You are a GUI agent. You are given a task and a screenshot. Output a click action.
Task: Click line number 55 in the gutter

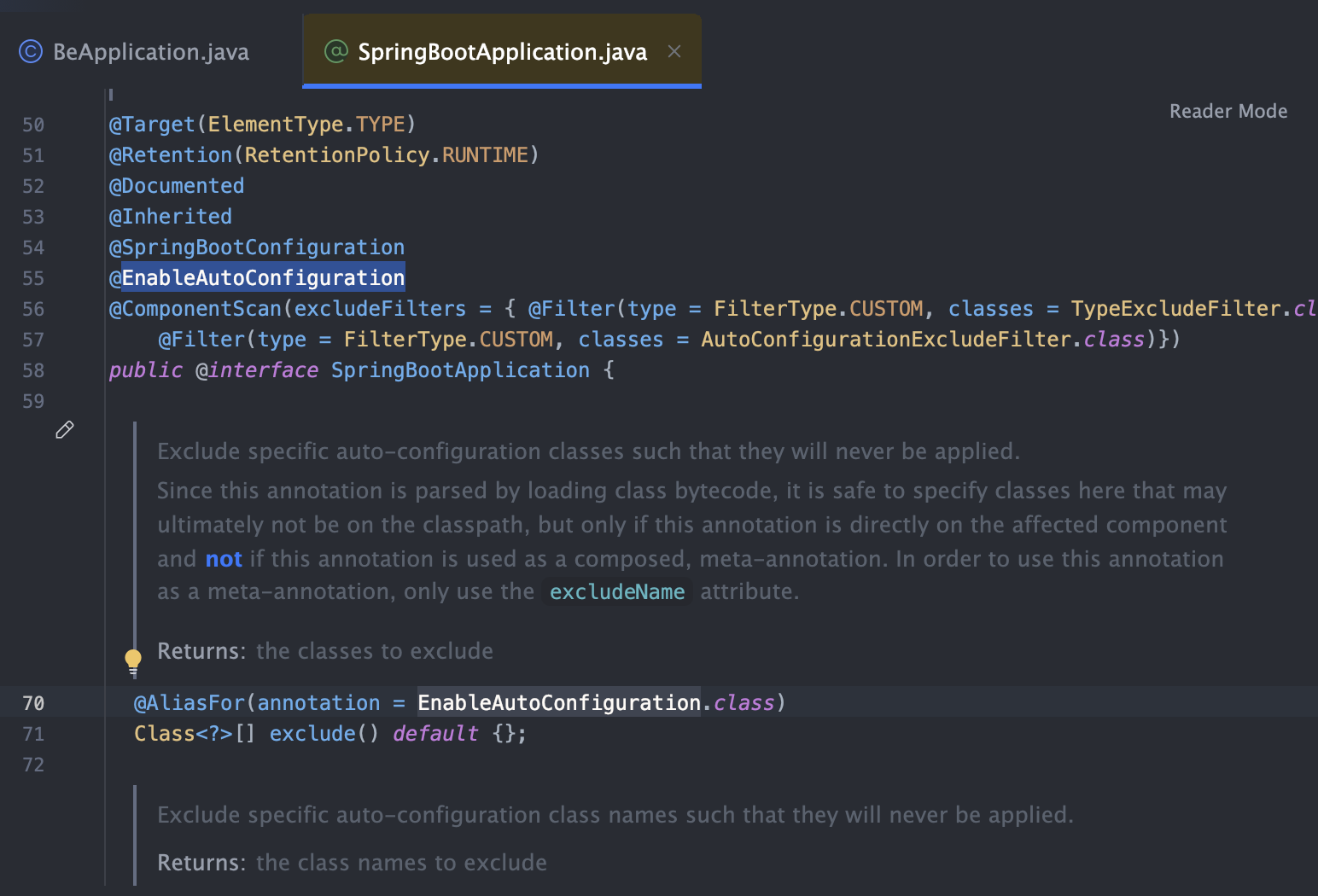33,278
